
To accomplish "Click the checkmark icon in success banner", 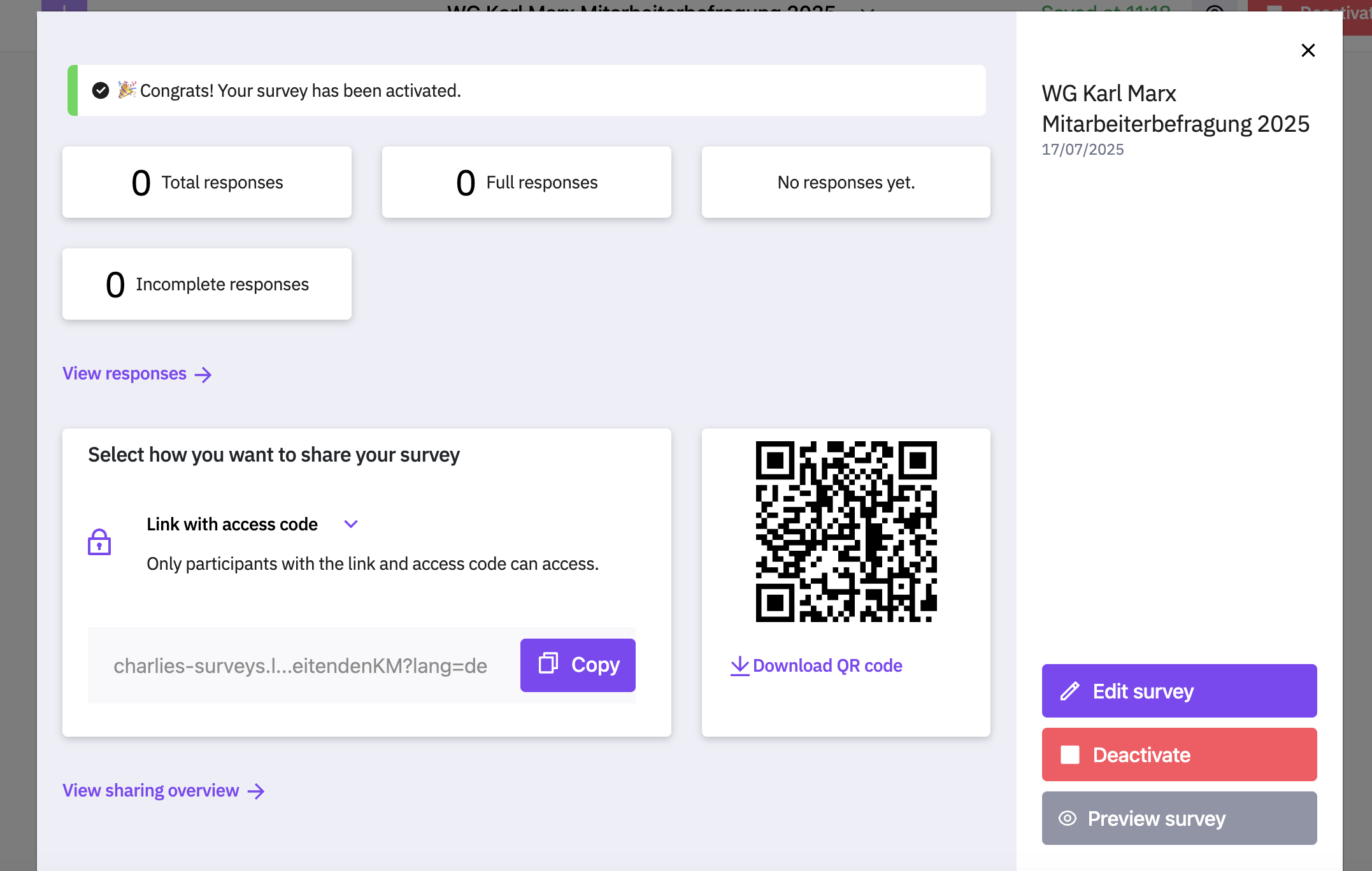I will (101, 90).
